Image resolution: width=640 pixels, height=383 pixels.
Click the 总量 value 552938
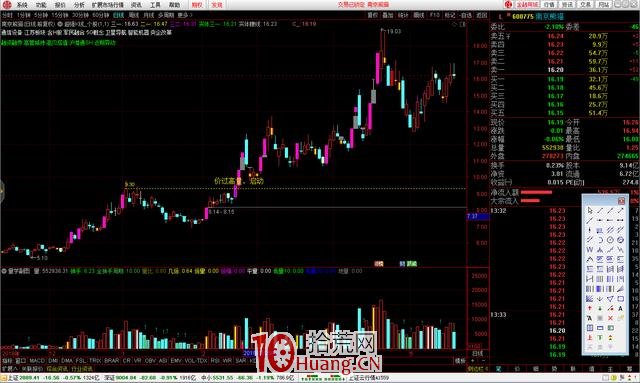552,148
